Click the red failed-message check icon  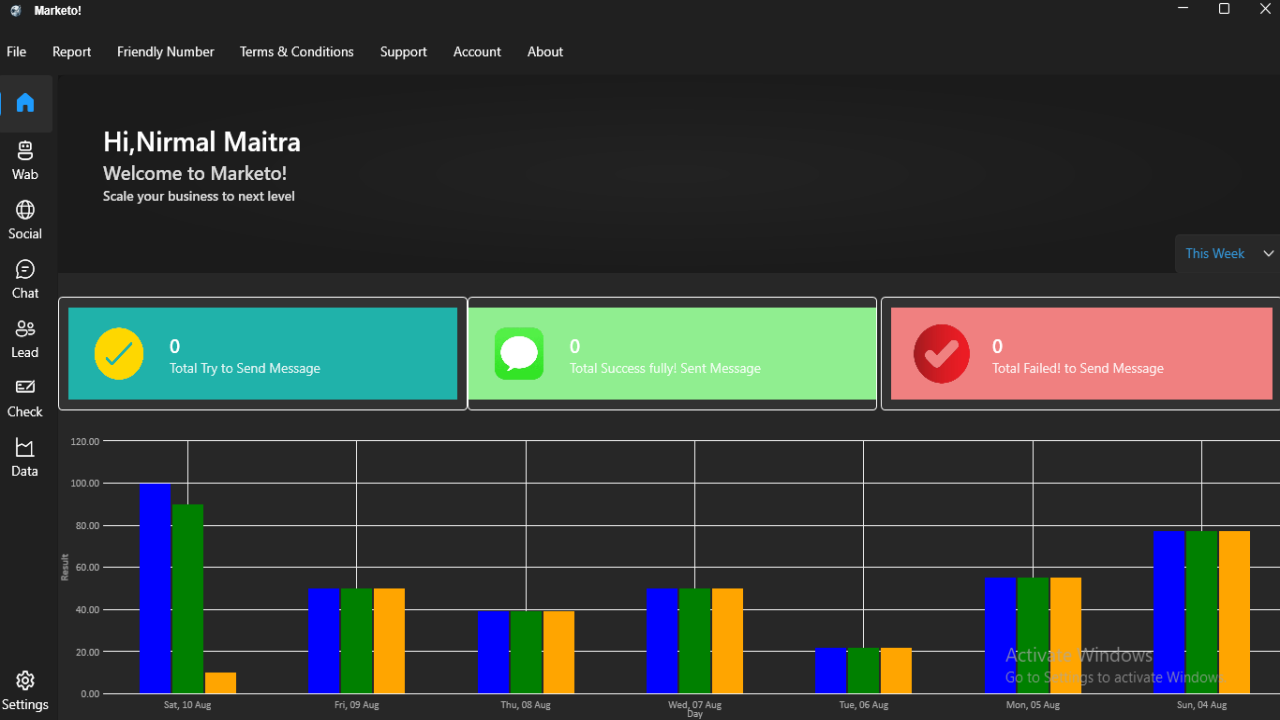point(941,353)
